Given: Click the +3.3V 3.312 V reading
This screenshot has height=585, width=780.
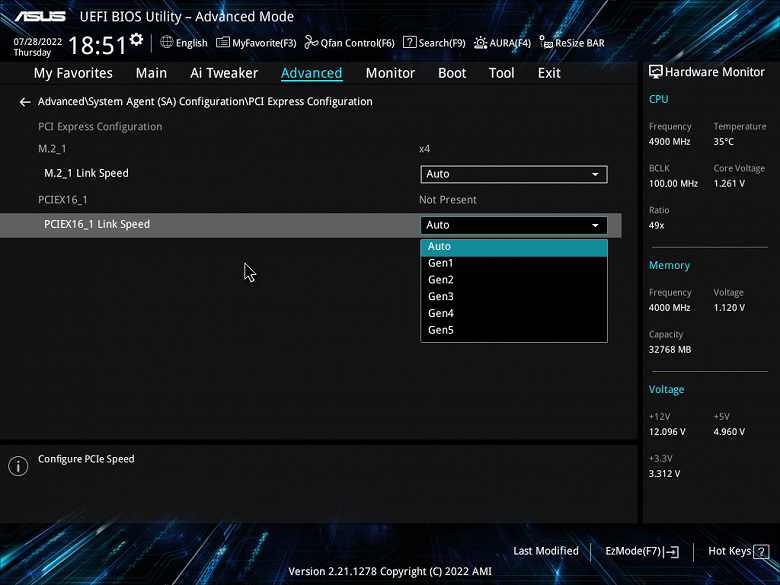Looking at the screenshot, I should pyautogui.click(x=664, y=474).
